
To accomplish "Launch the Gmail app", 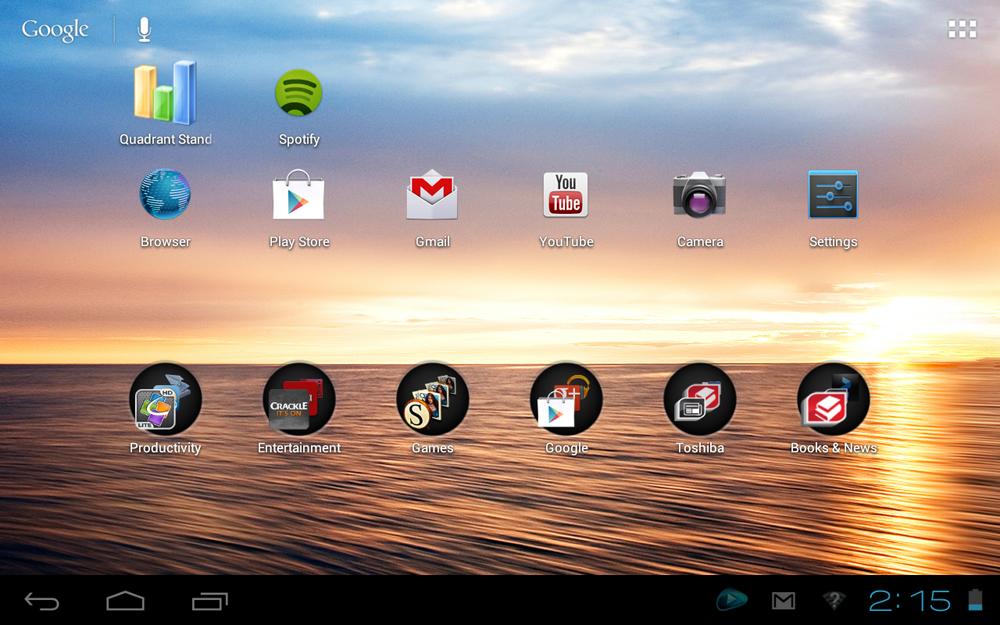I will click(x=432, y=195).
